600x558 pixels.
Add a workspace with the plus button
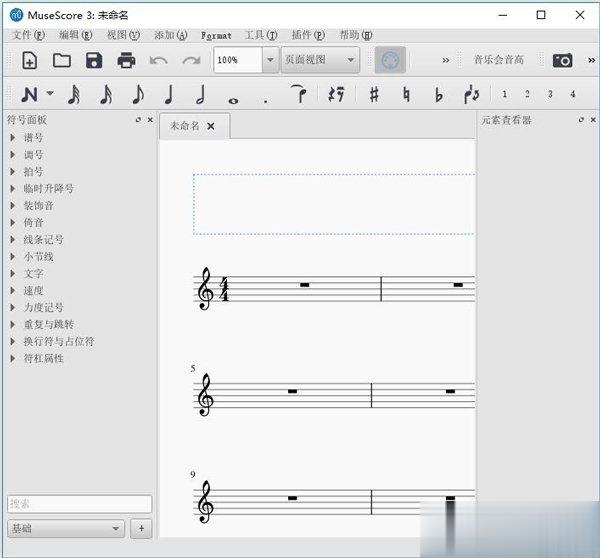(141, 529)
